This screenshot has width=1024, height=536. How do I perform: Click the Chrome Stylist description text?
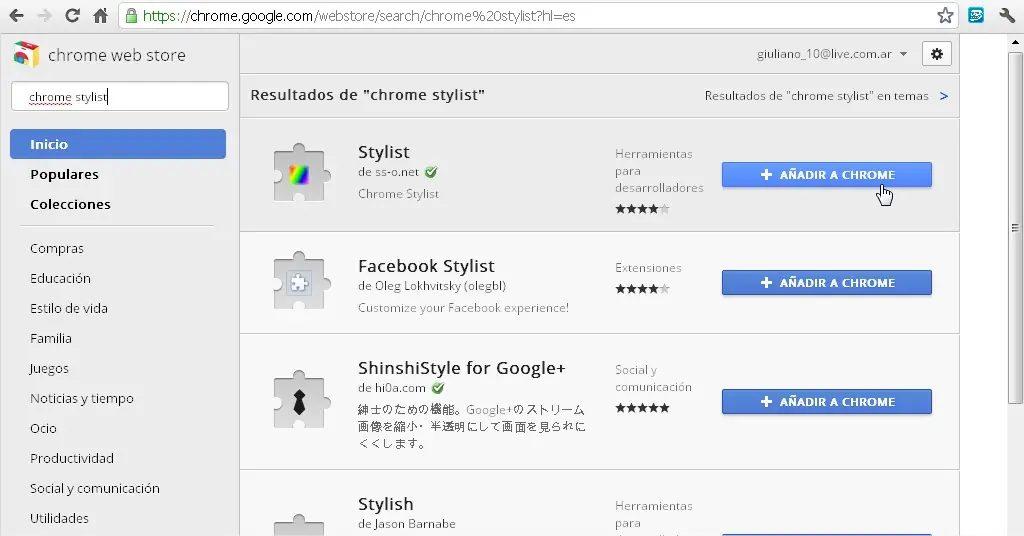coord(398,194)
